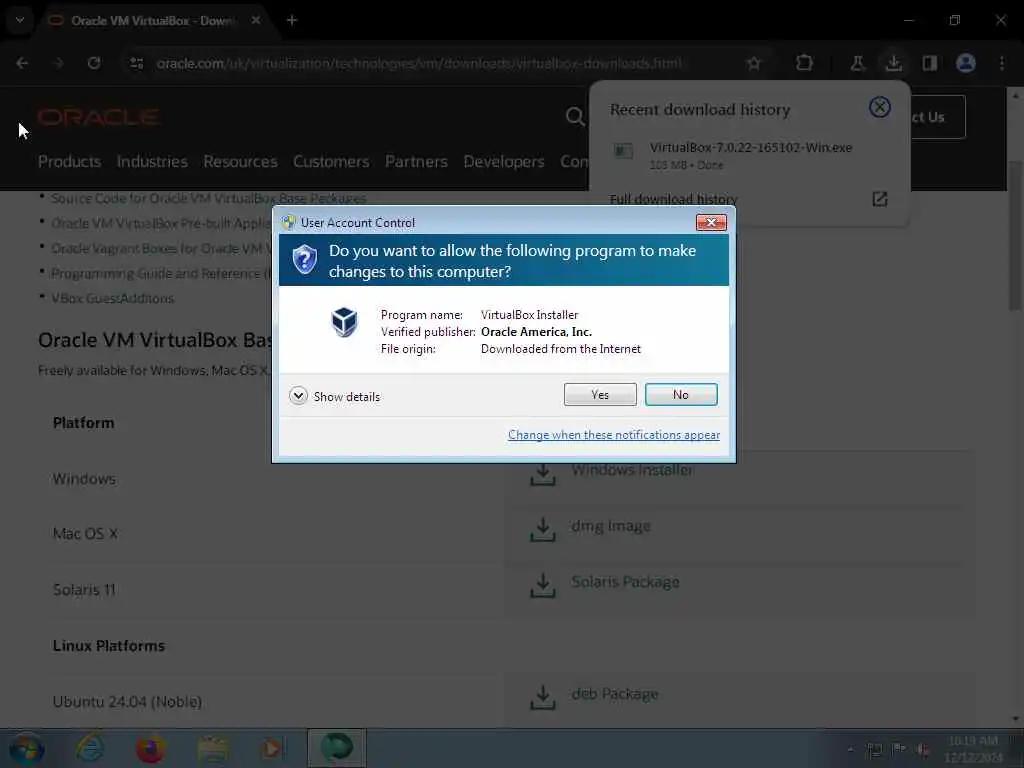Image resolution: width=1024 pixels, height=768 pixels.
Task: Close the User Account Control dialog
Action: [711, 223]
